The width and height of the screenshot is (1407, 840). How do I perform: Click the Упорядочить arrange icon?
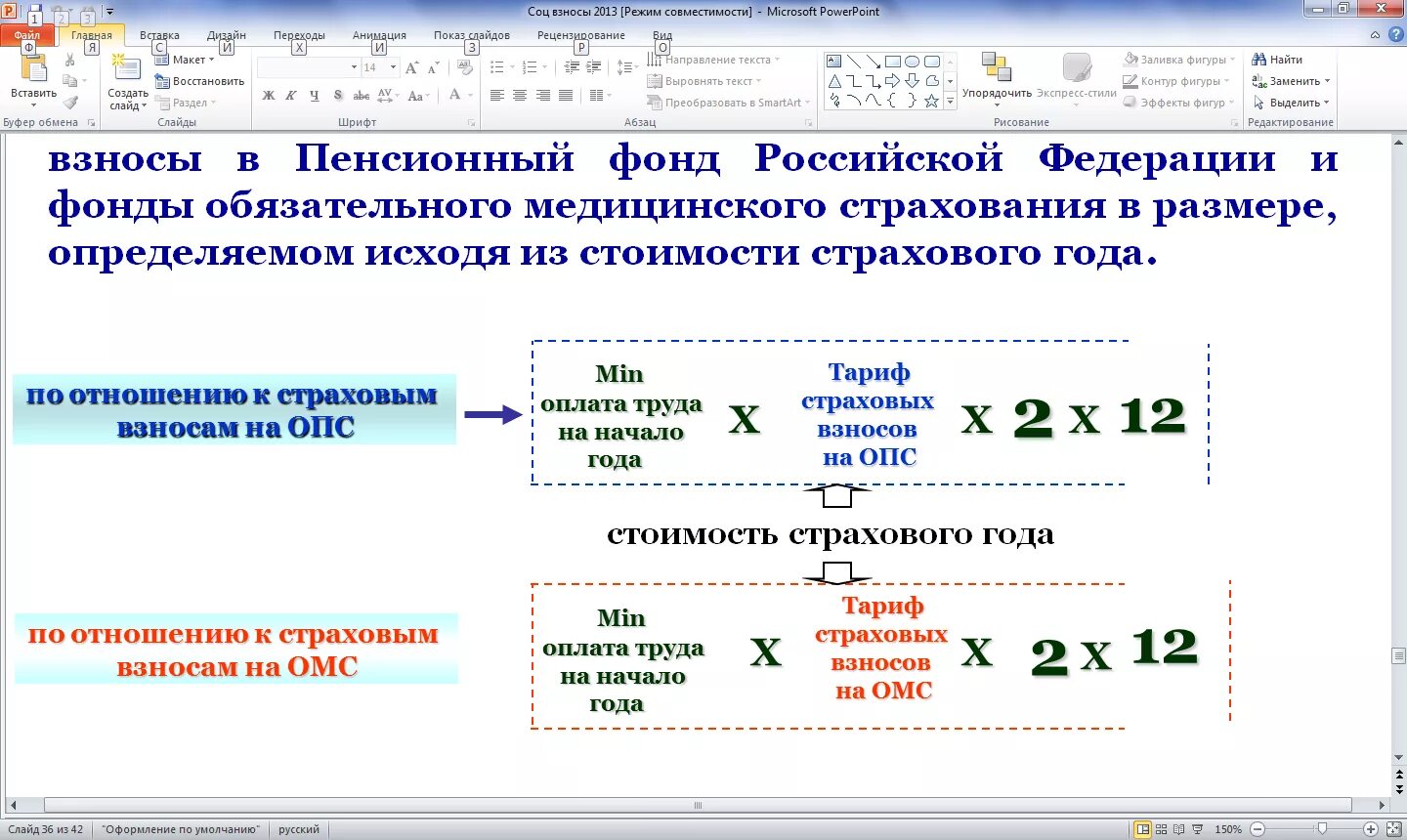tap(997, 67)
